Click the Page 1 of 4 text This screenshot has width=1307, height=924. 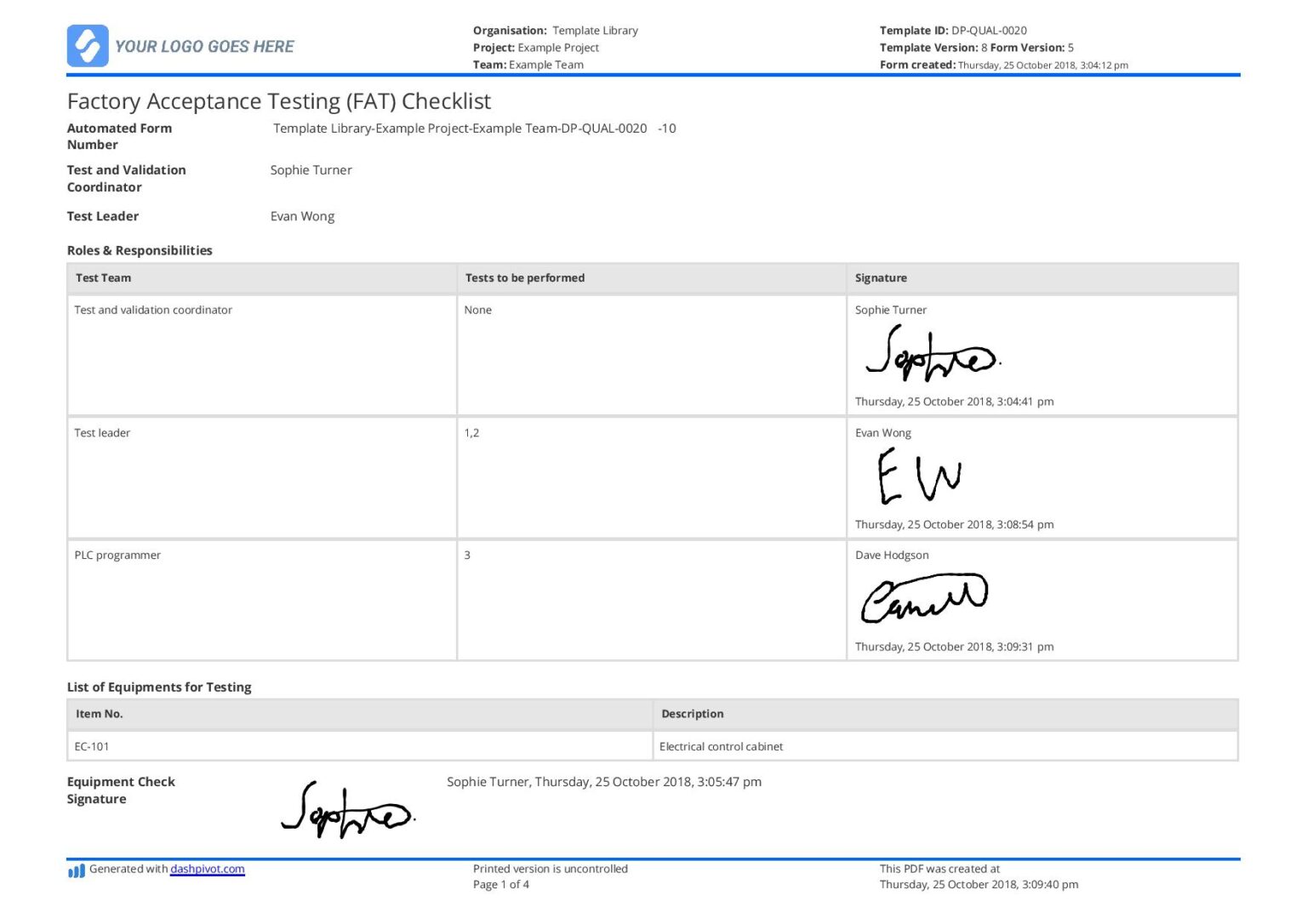(500, 884)
